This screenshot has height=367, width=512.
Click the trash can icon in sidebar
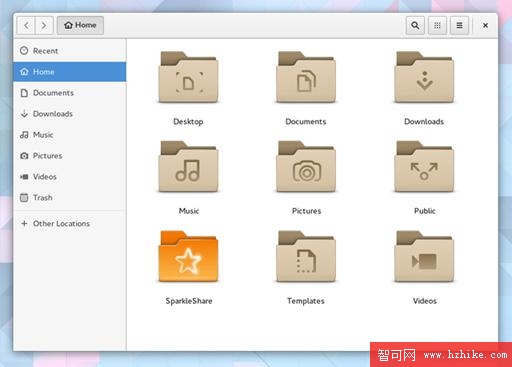click(x=24, y=198)
